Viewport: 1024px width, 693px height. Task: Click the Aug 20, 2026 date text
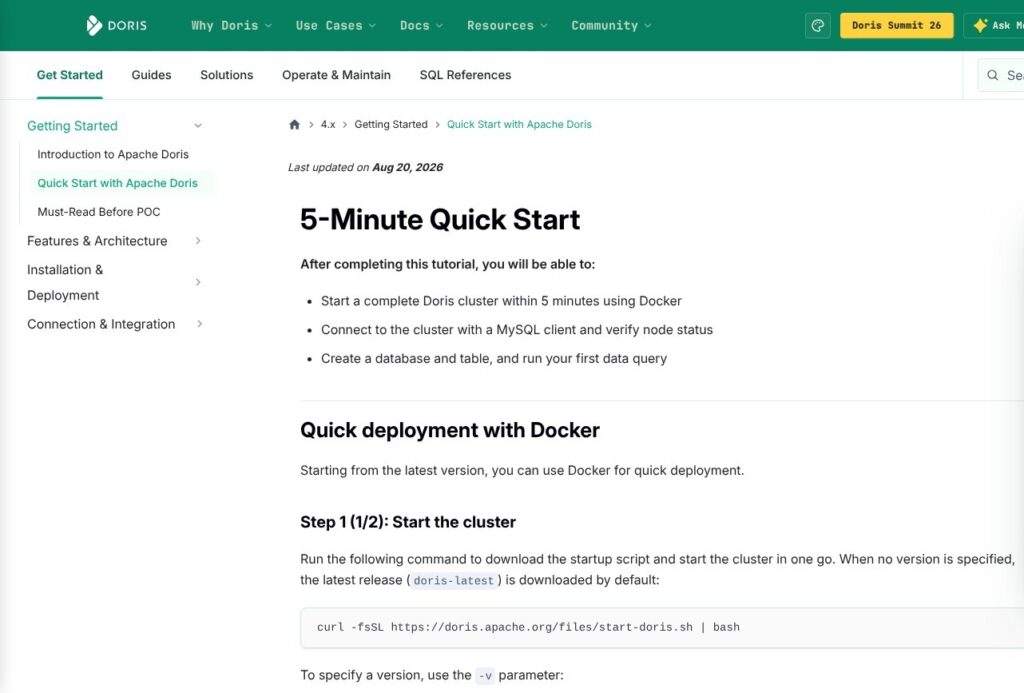(x=408, y=167)
